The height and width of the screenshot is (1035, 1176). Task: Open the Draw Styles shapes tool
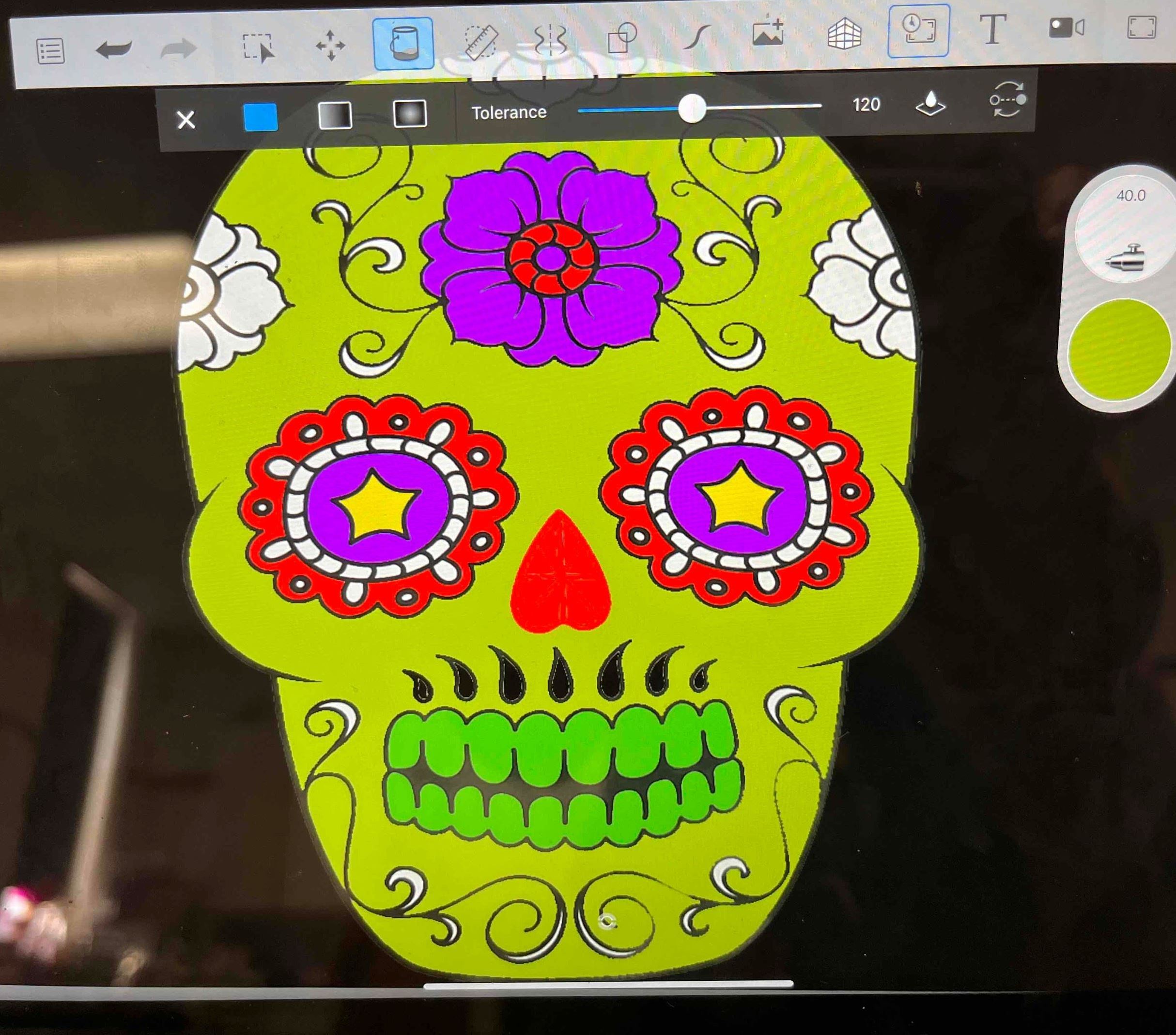pyautogui.click(x=622, y=39)
